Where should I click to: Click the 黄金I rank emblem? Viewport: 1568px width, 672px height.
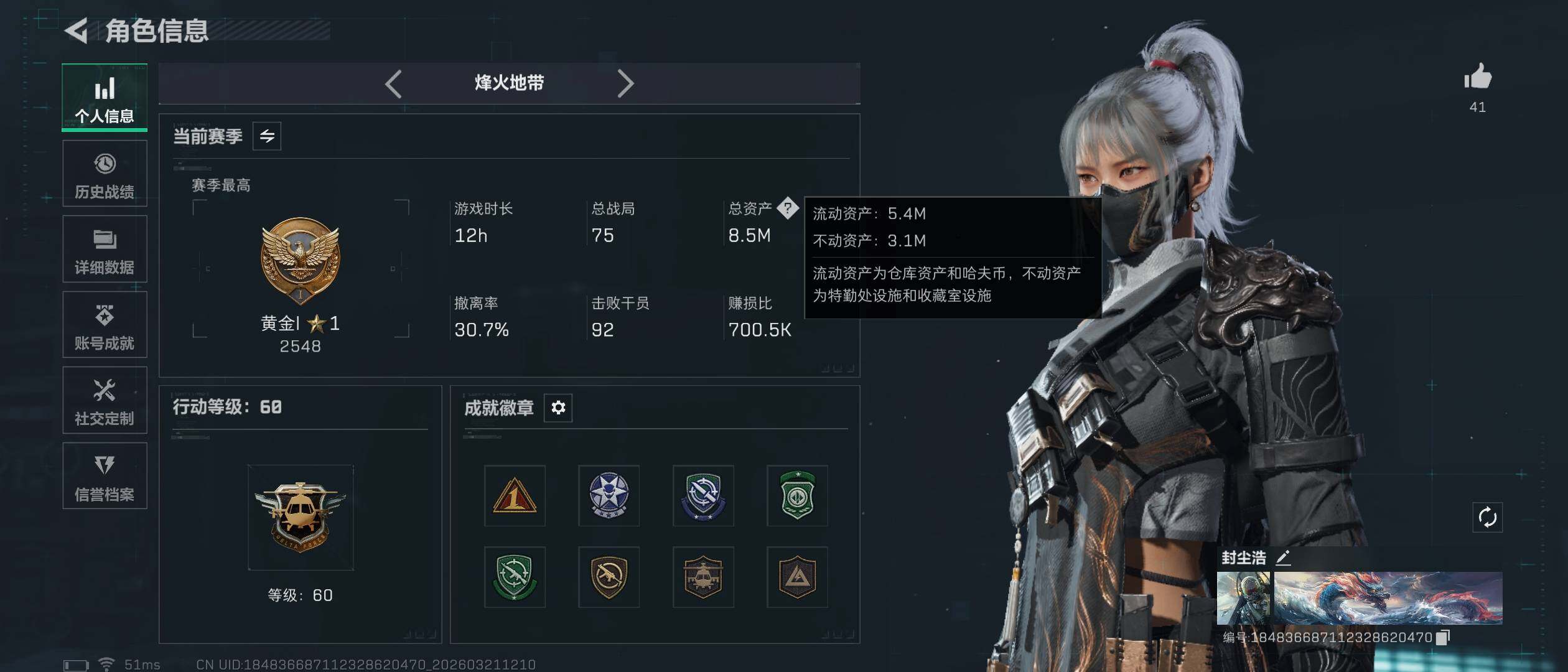point(301,261)
